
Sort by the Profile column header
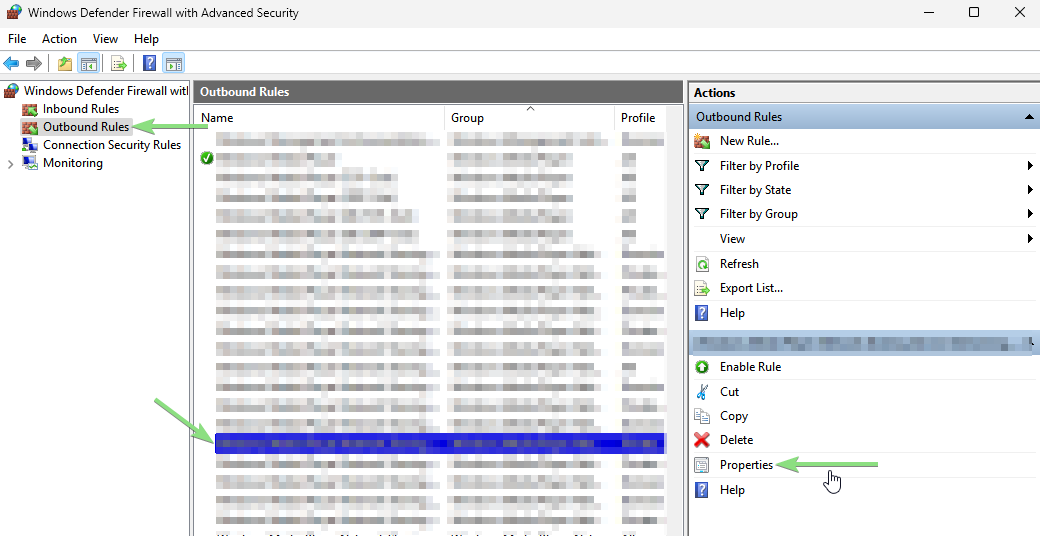[638, 118]
